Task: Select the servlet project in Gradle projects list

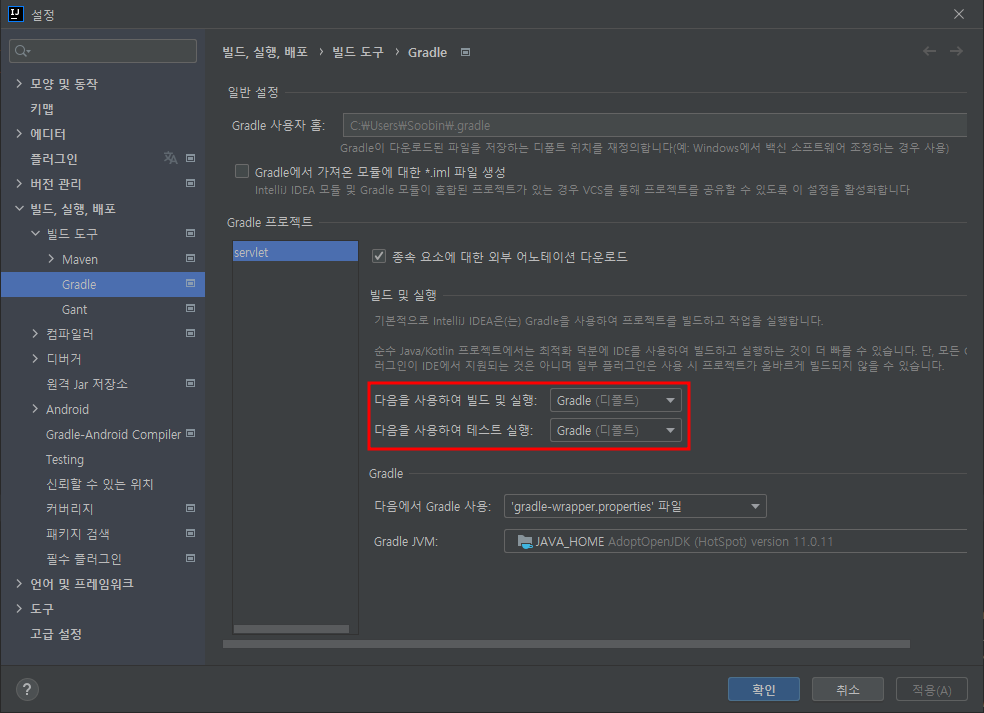Action: pyautogui.click(x=295, y=252)
